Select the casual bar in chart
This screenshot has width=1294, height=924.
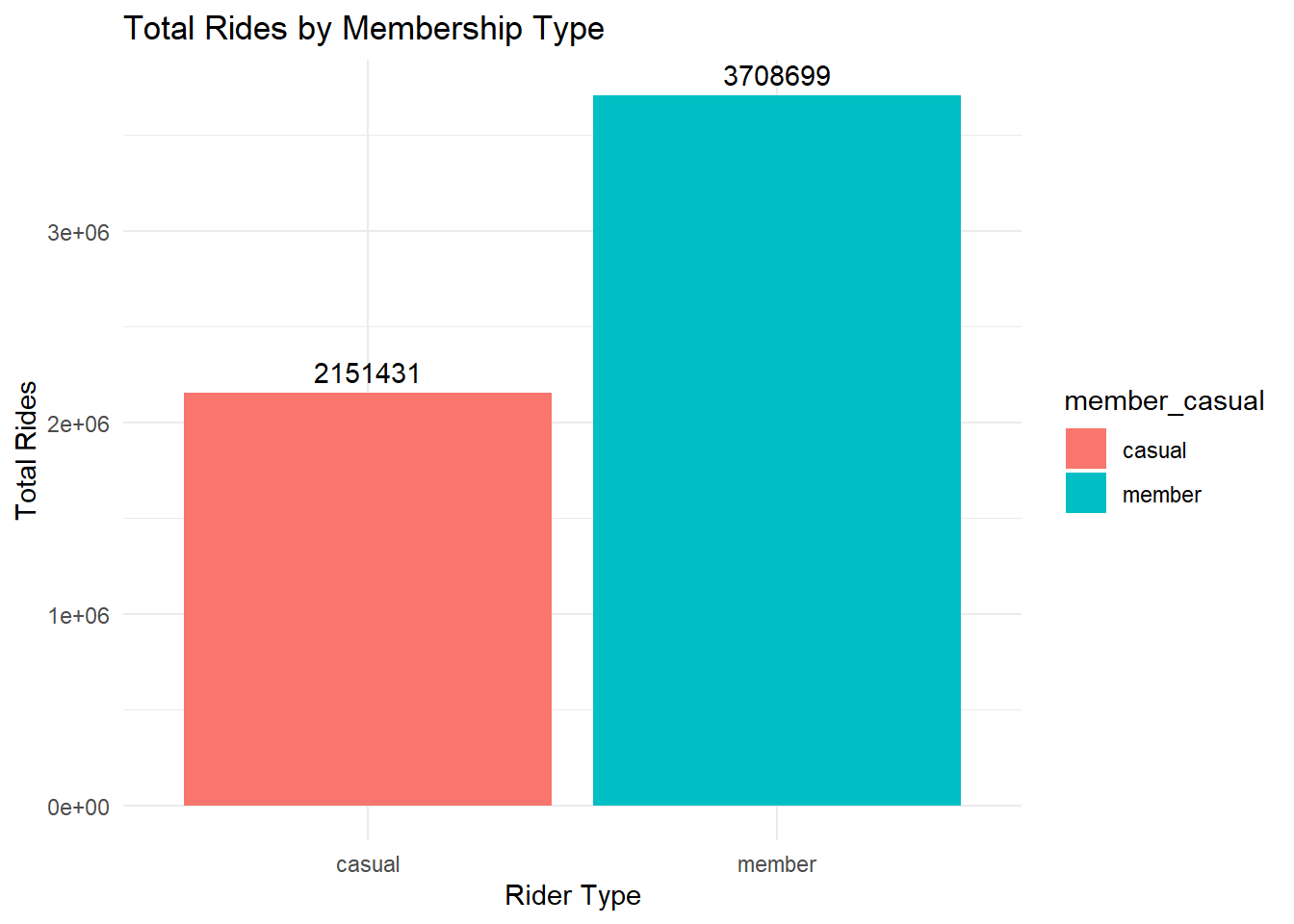click(x=367, y=599)
